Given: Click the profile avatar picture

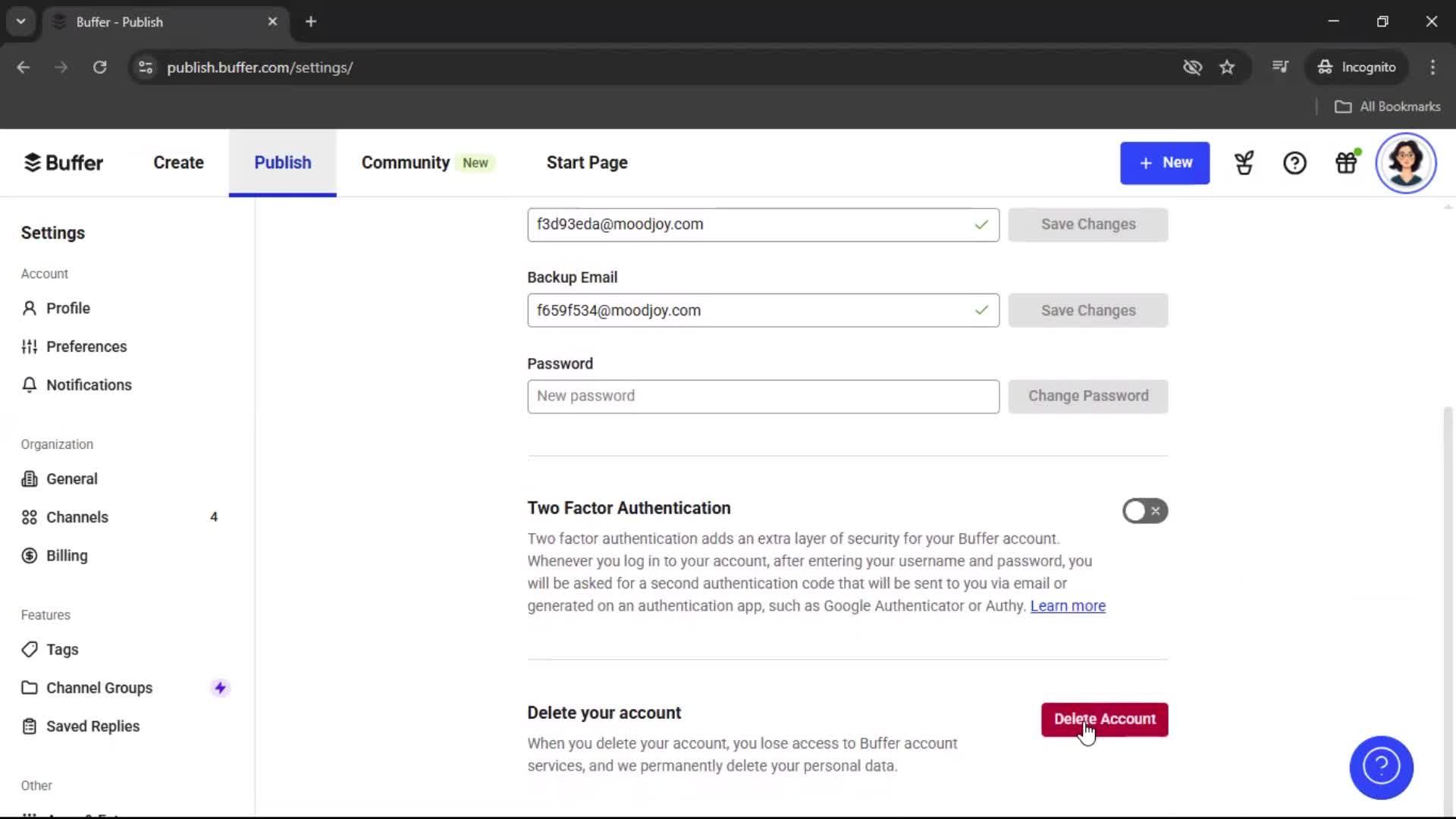Looking at the screenshot, I should click(x=1407, y=162).
